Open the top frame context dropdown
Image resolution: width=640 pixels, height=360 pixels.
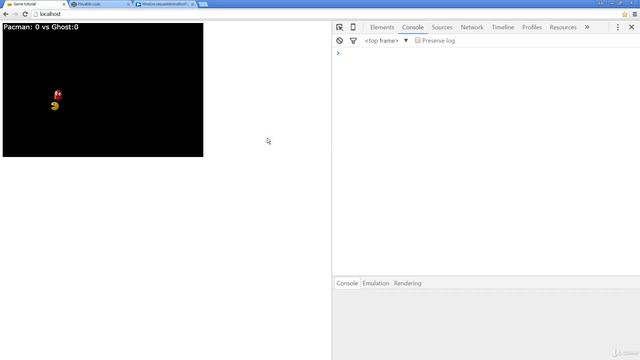point(386,41)
